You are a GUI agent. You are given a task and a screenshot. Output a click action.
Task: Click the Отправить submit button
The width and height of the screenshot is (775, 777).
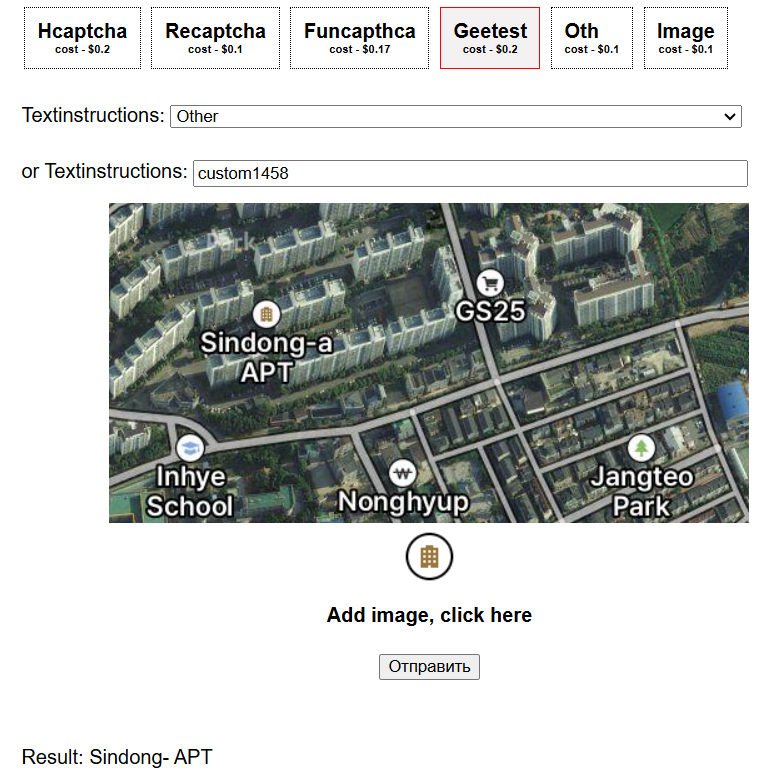pos(429,667)
